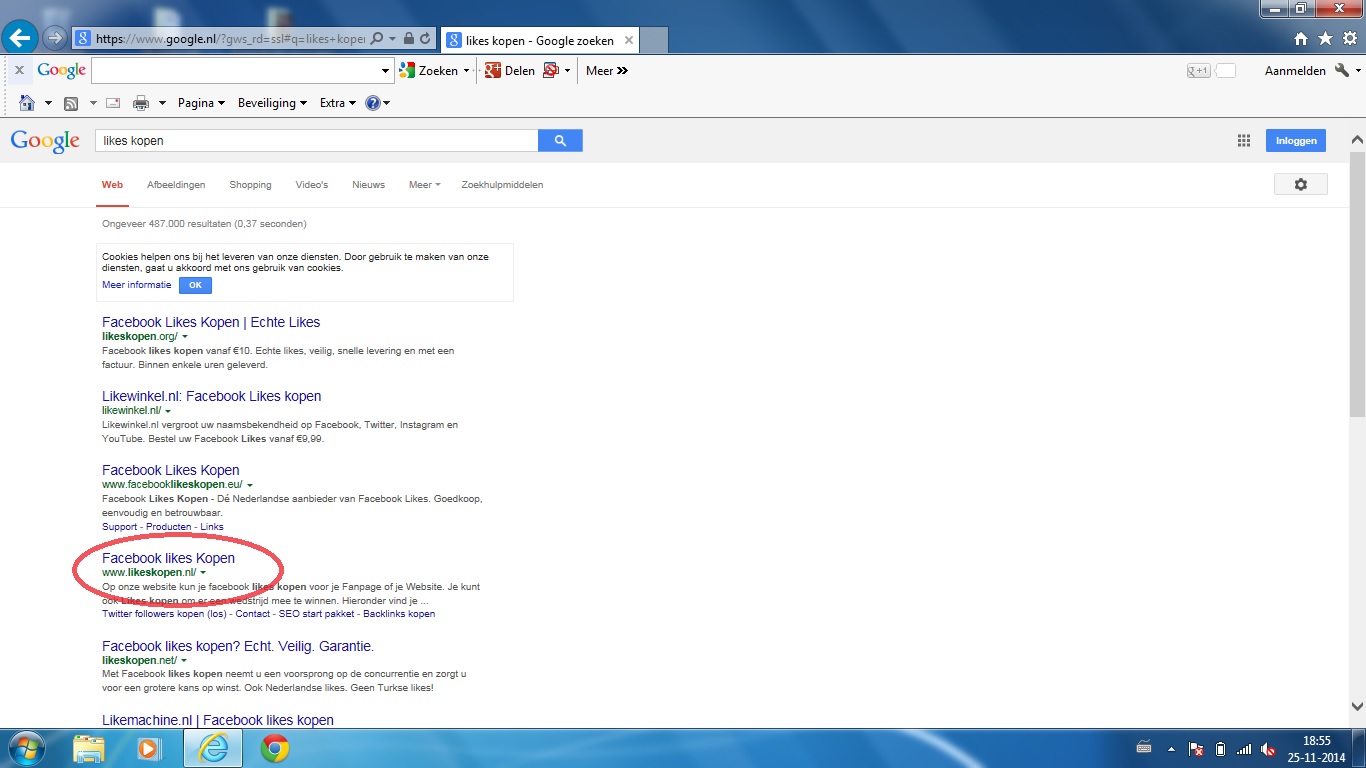Click the padlock security icon in address bar

(x=410, y=39)
